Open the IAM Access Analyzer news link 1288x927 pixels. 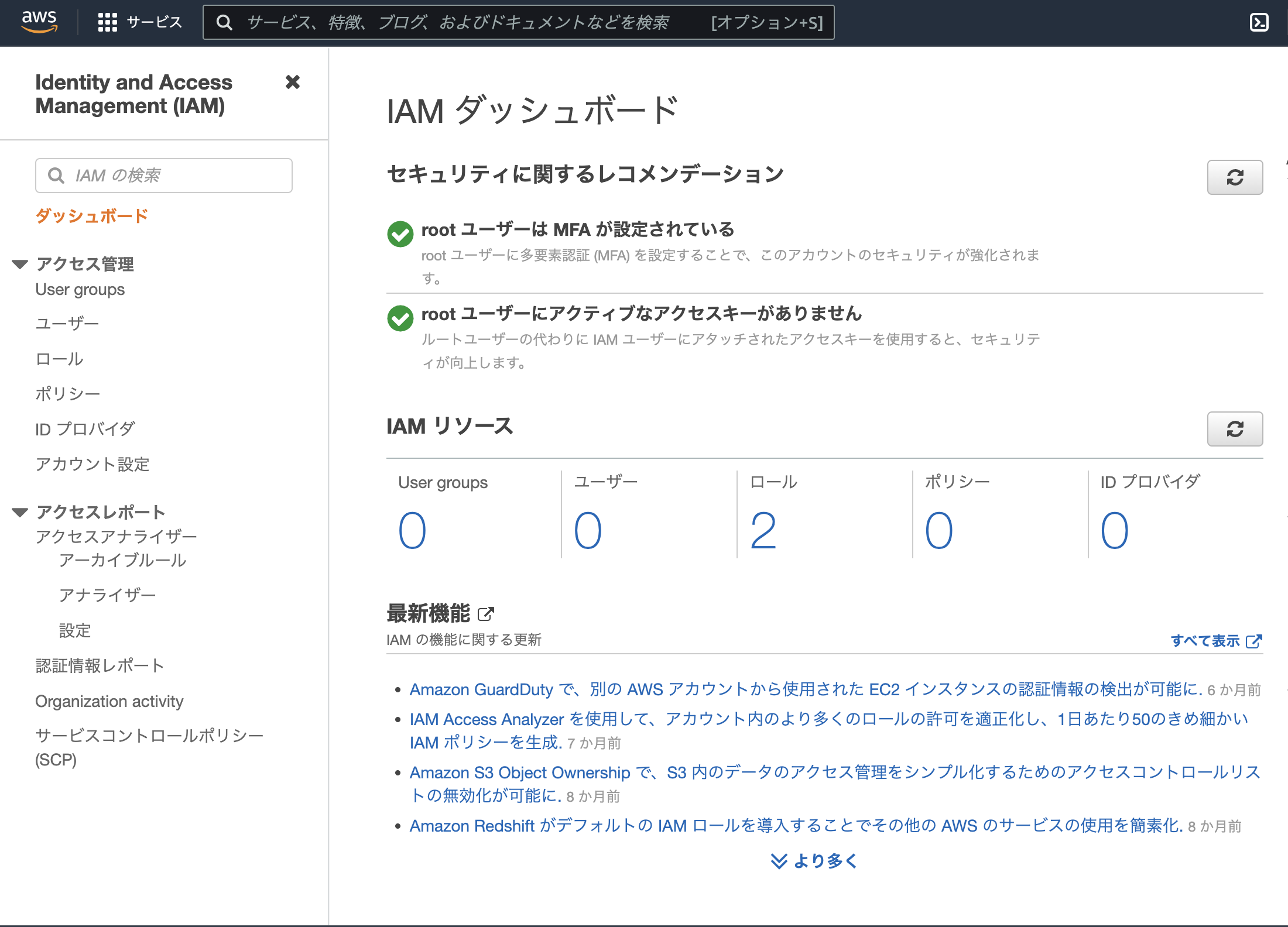(829, 731)
